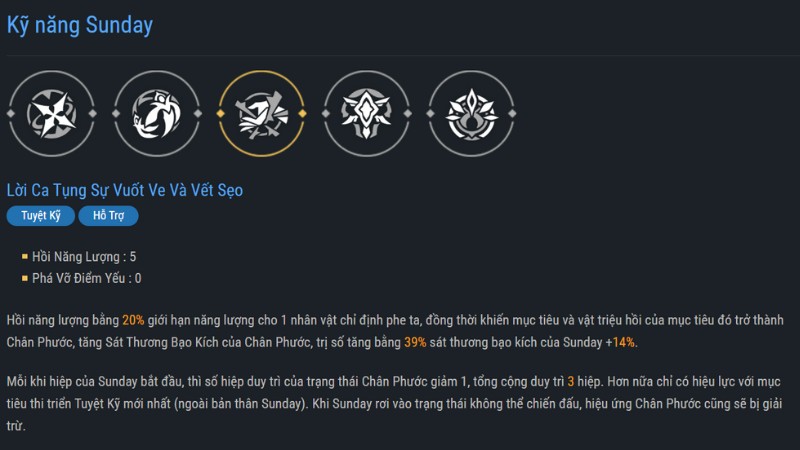This screenshot has height=450, width=800.
Task: Click the gold-ringed selected skill icon
Action: [261, 115]
